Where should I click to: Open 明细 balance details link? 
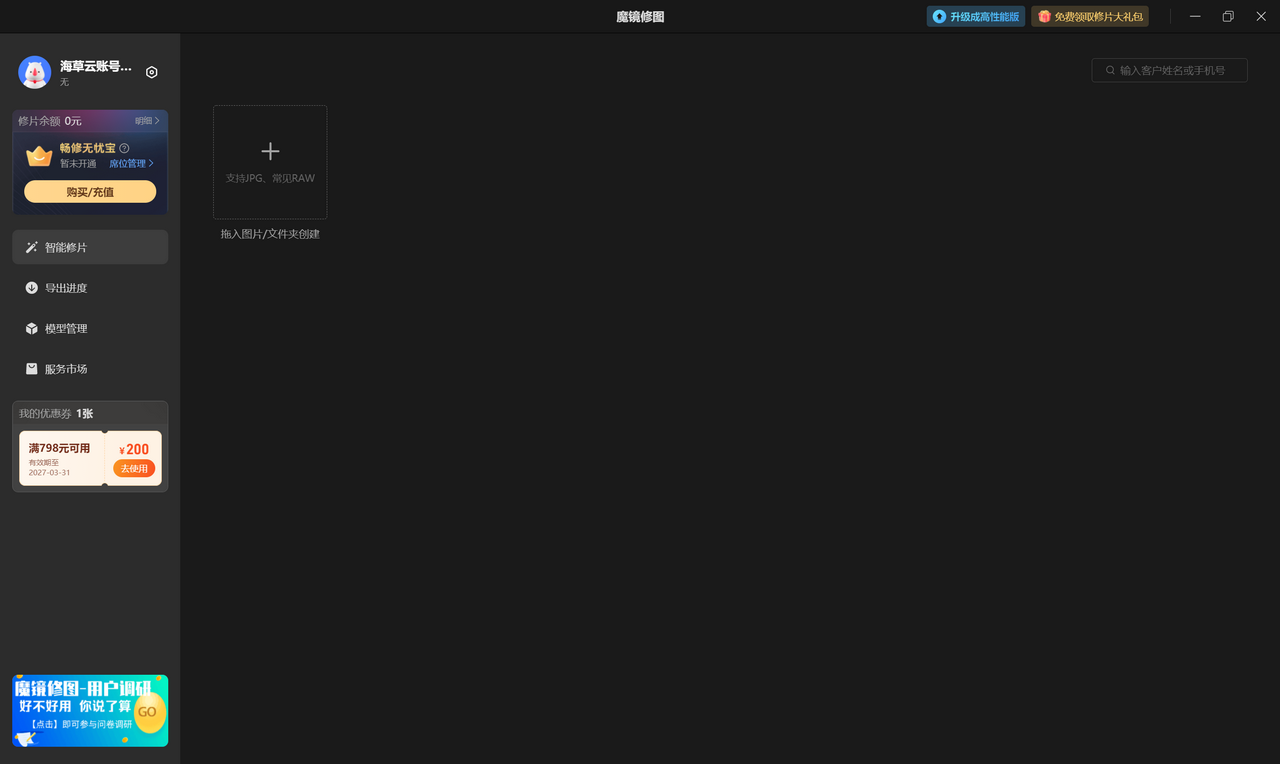tap(147, 121)
